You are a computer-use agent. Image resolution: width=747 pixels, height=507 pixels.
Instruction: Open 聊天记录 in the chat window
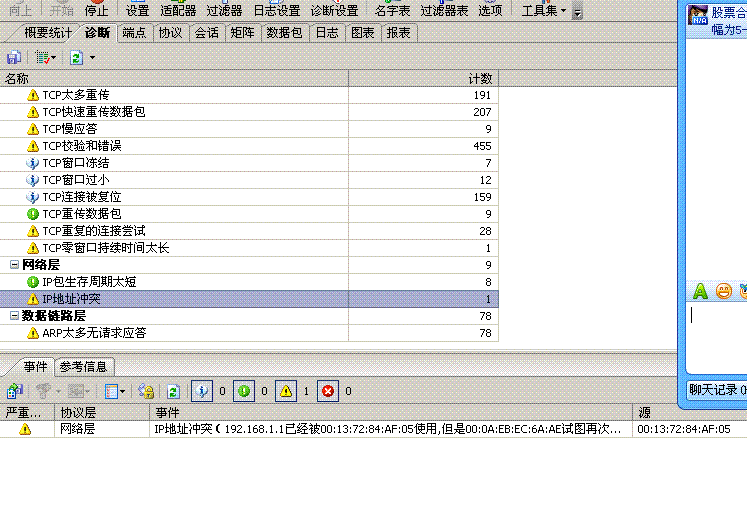point(716,390)
